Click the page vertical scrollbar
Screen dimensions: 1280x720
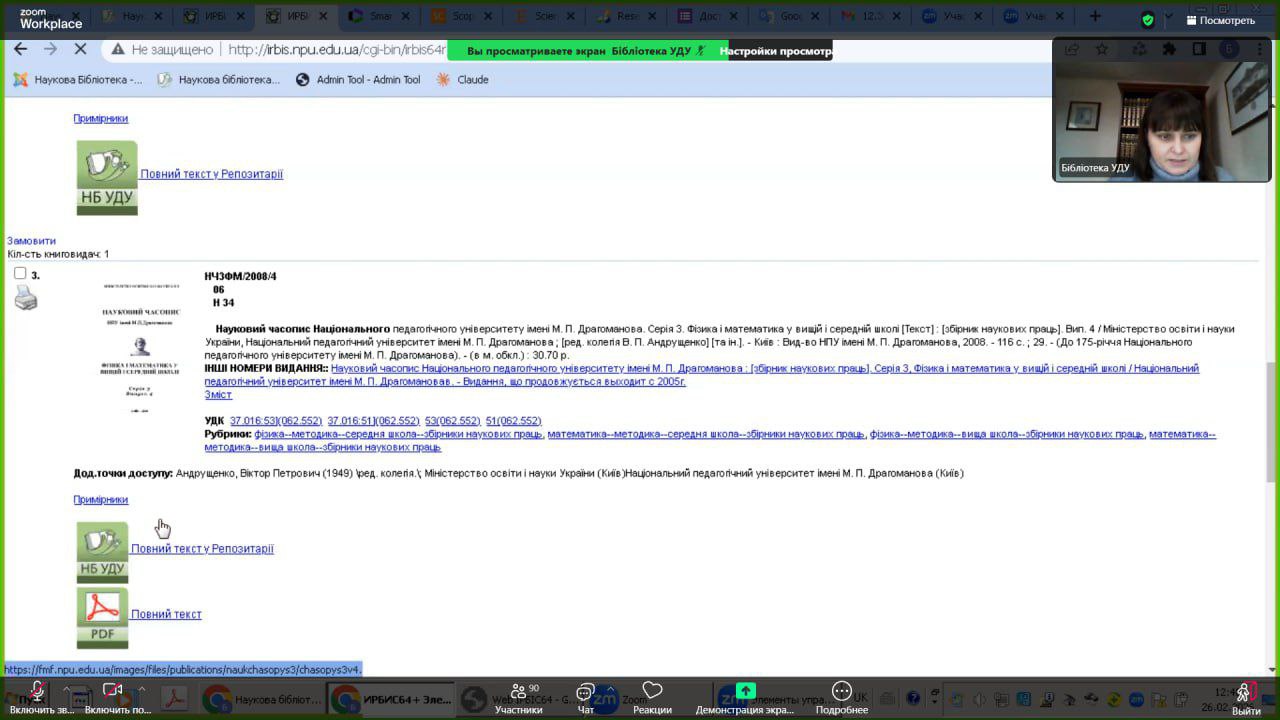click(x=1272, y=400)
